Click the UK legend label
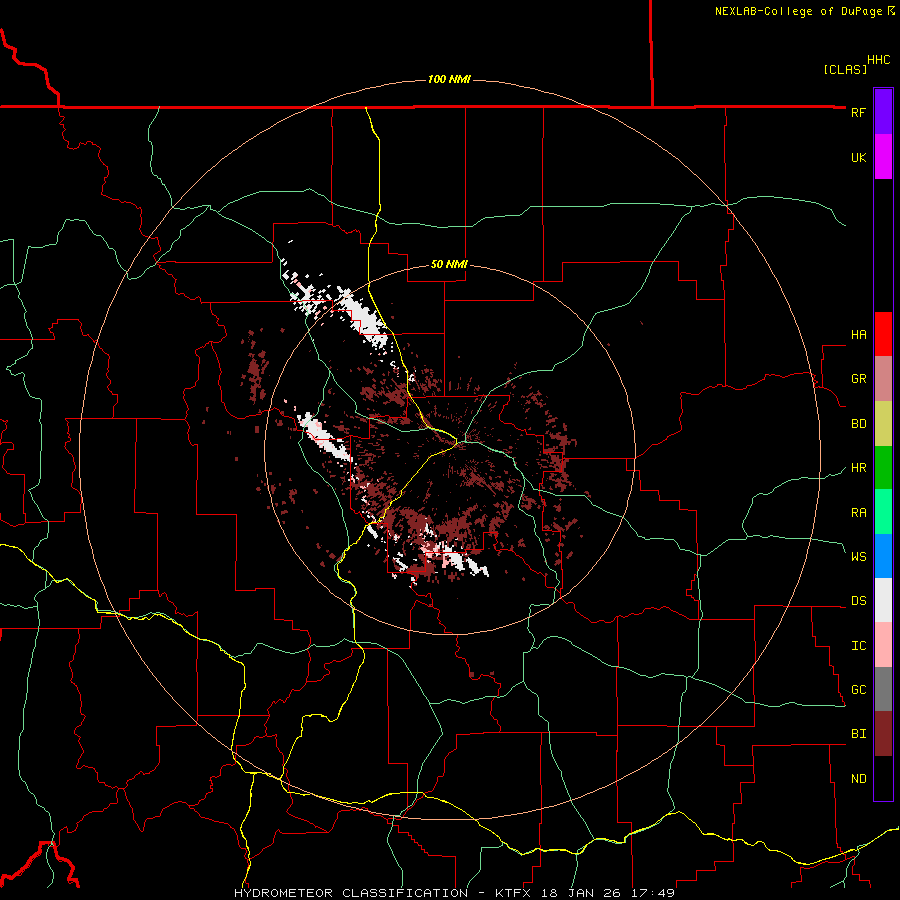The width and height of the screenshot is (900, 900). 858,157
